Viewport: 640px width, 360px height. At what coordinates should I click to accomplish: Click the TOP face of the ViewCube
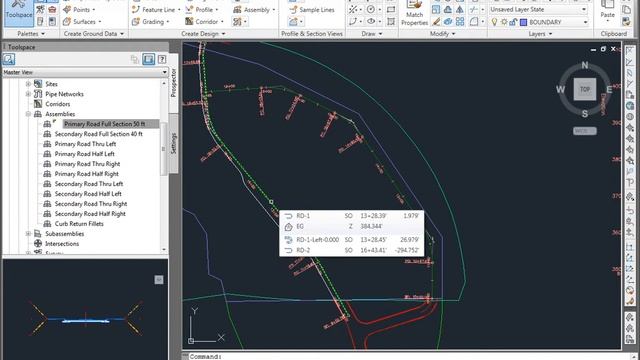[x=585, y=89]
